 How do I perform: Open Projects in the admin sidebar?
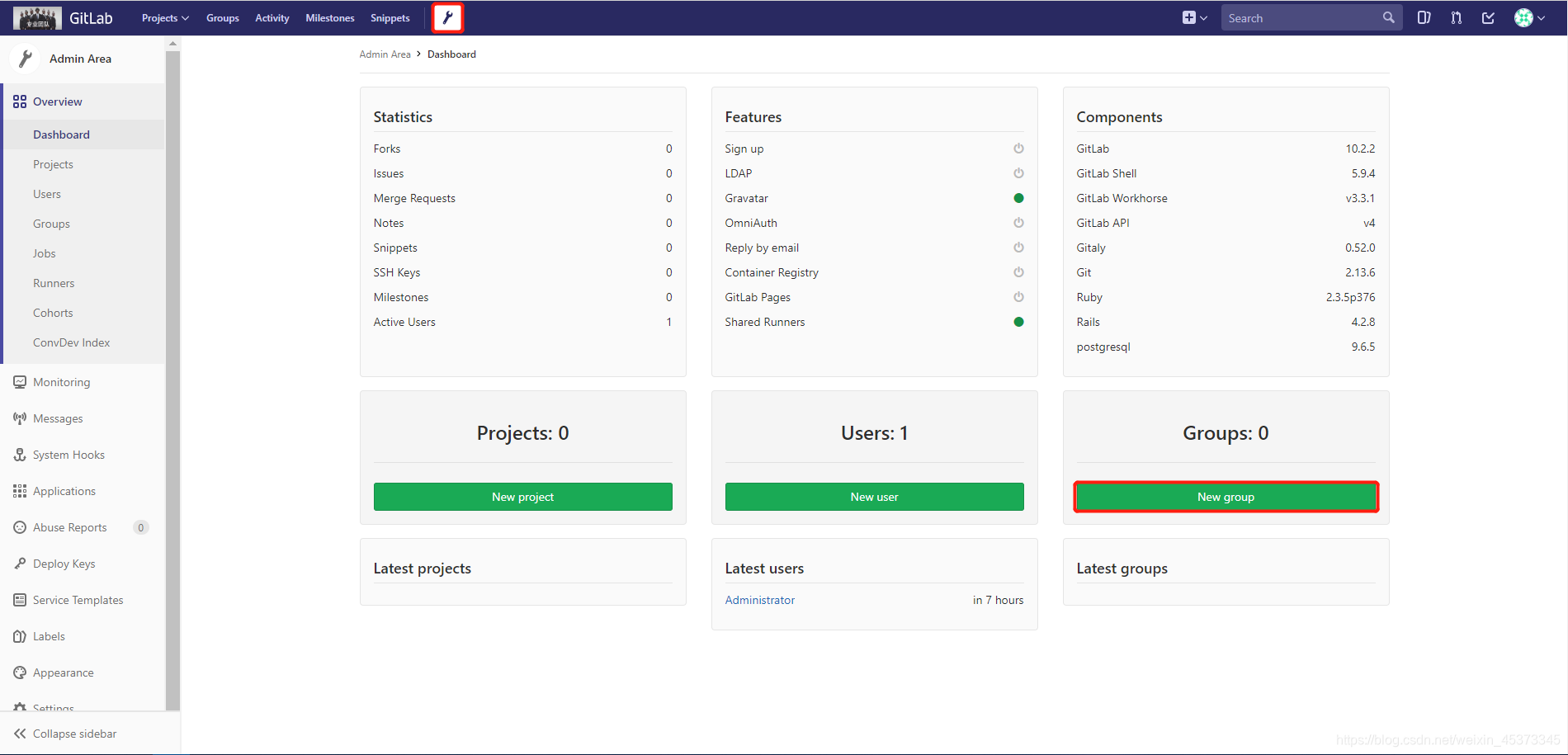coord(53,164)
